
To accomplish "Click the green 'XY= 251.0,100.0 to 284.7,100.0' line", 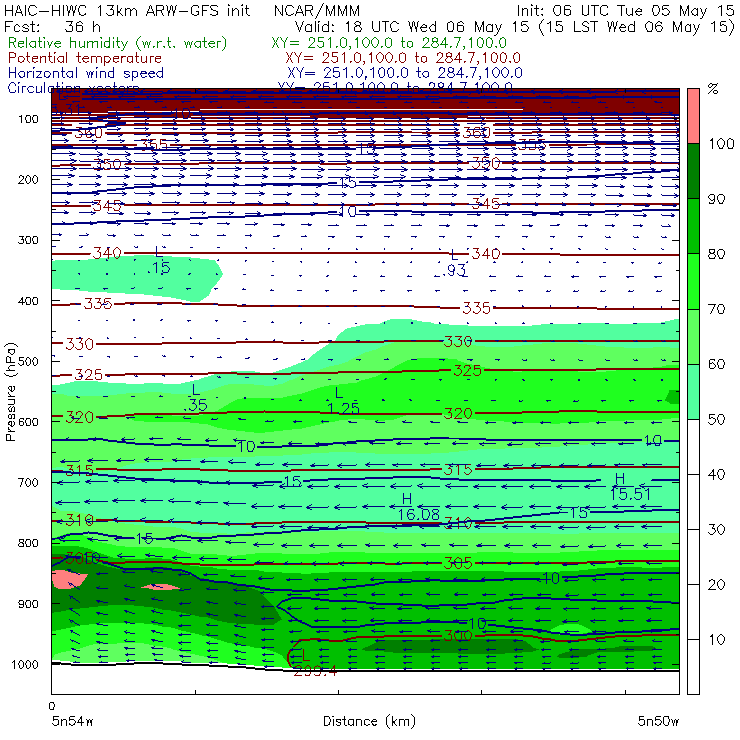I will [389, 43].
